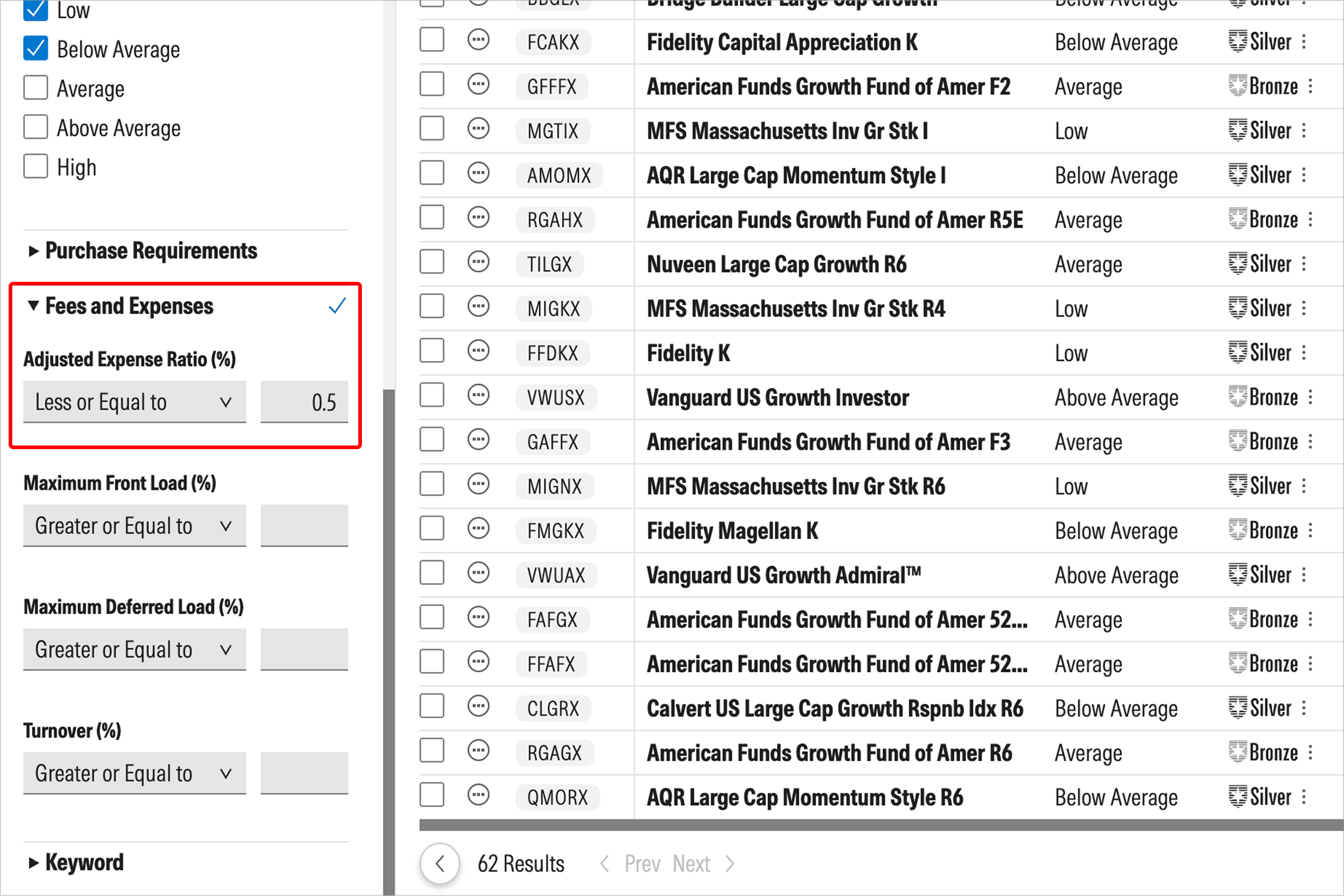Open the three-dot kebab menu for Fidelity K row
This screenshot has width=1344, height=896.
[x=1304, y=353]
